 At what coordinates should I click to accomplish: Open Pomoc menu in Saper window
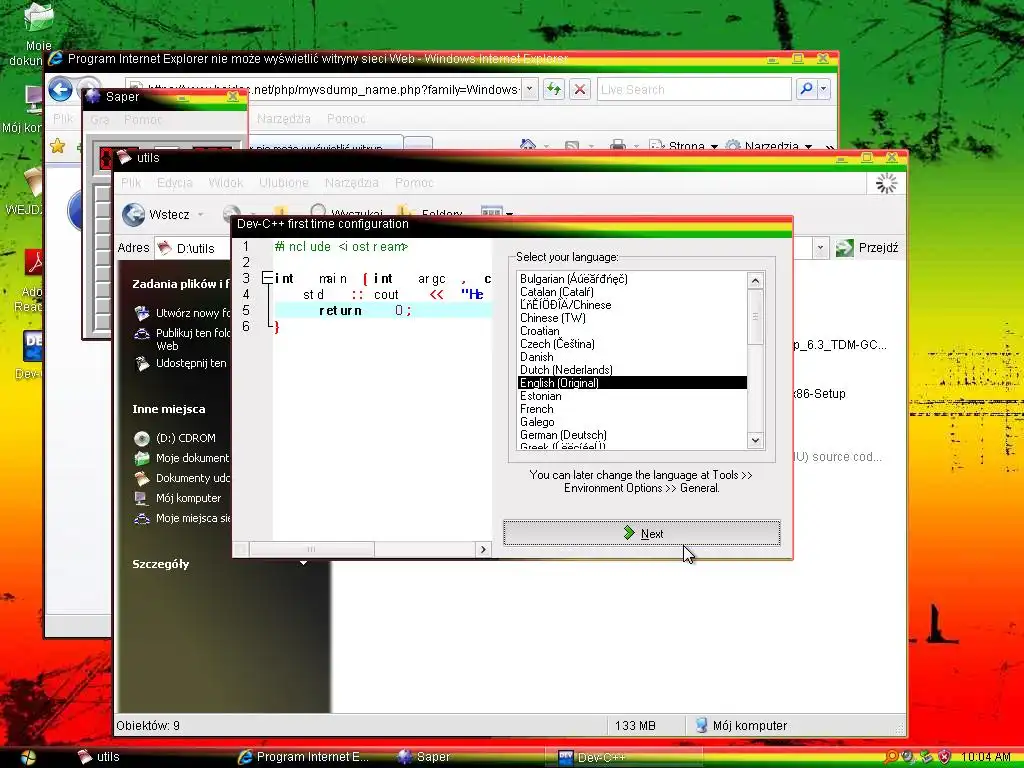[x=142, y=120]
